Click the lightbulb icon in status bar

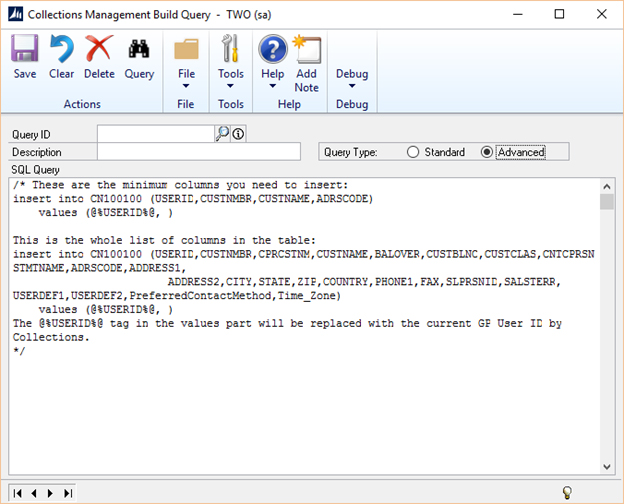(567, 492)
